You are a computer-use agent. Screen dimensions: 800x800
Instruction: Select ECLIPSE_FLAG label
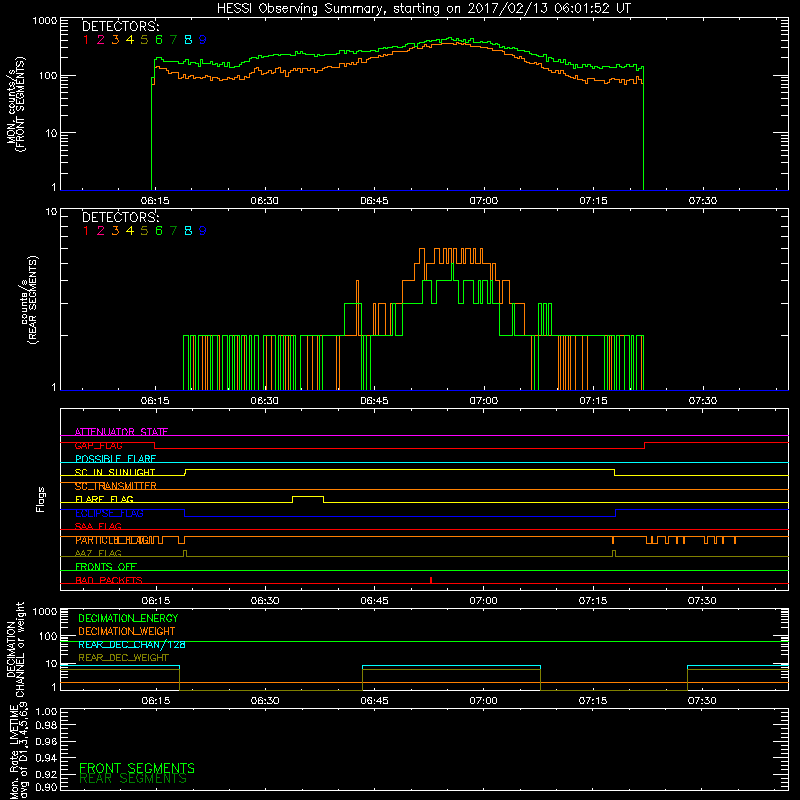pos(109,513)
